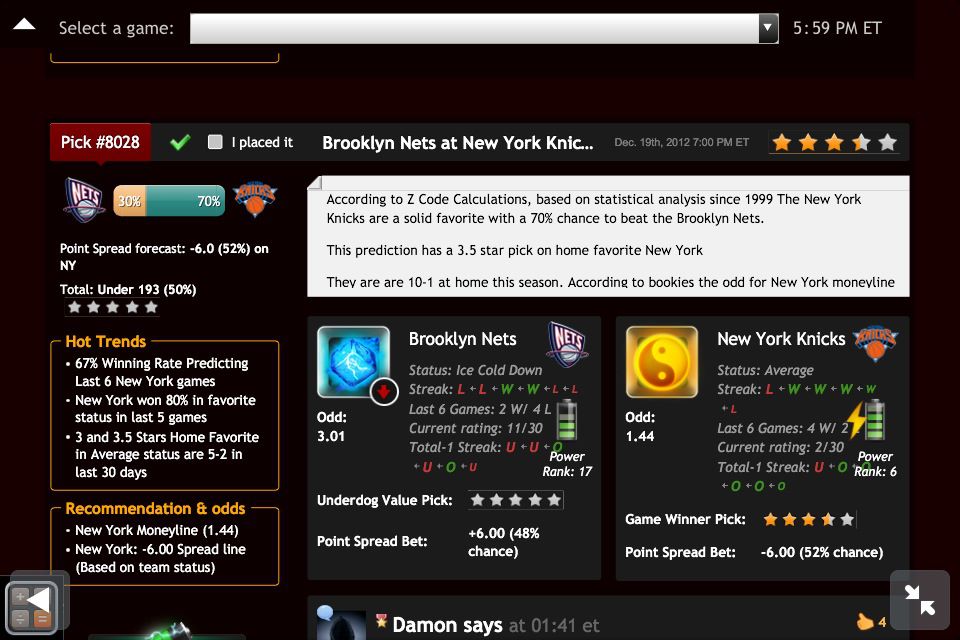Screen dimensions: 960x640
Task: Collapse panel with top-left up arrow
Action: (x=24, y=24)
